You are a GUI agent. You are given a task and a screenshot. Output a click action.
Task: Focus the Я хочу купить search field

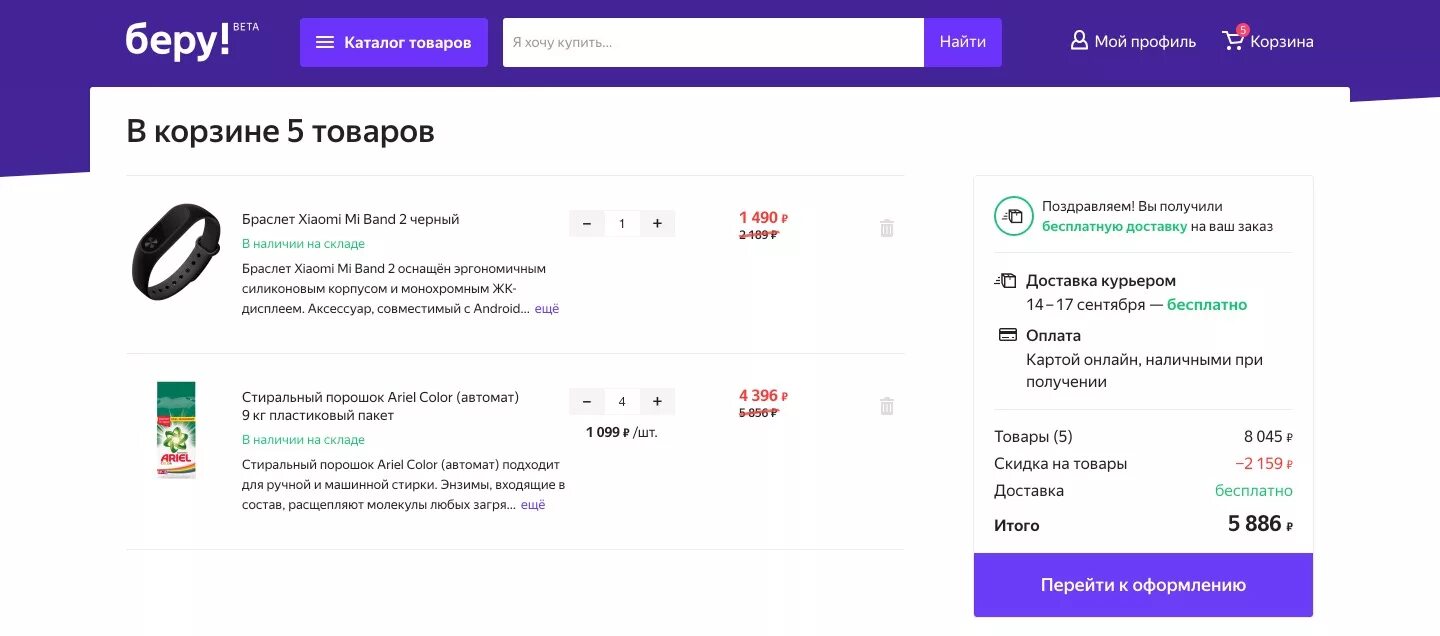click(x=713, y=42)
